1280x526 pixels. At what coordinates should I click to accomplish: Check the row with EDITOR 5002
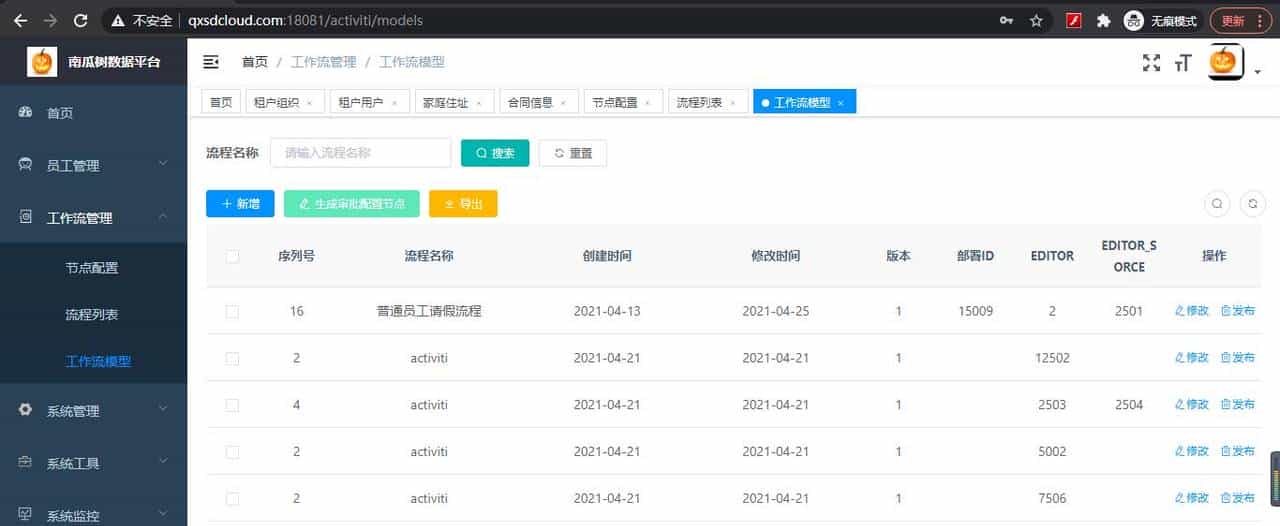[x=232, y=452]
